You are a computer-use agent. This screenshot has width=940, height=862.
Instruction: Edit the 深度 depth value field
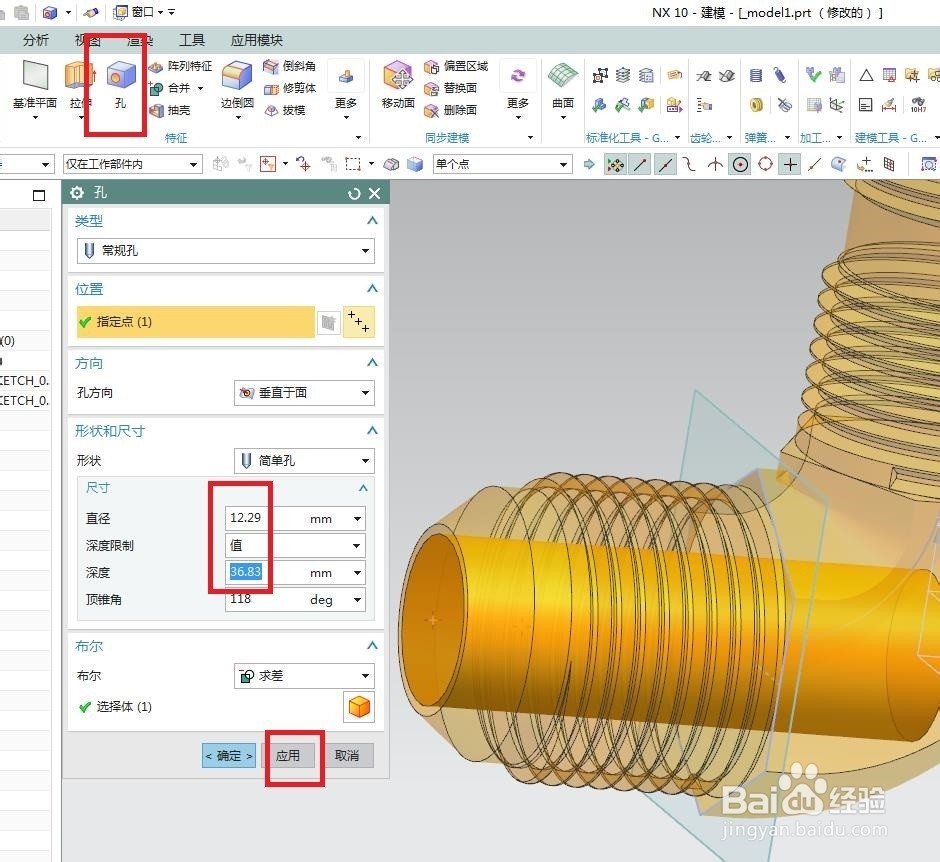246,571
